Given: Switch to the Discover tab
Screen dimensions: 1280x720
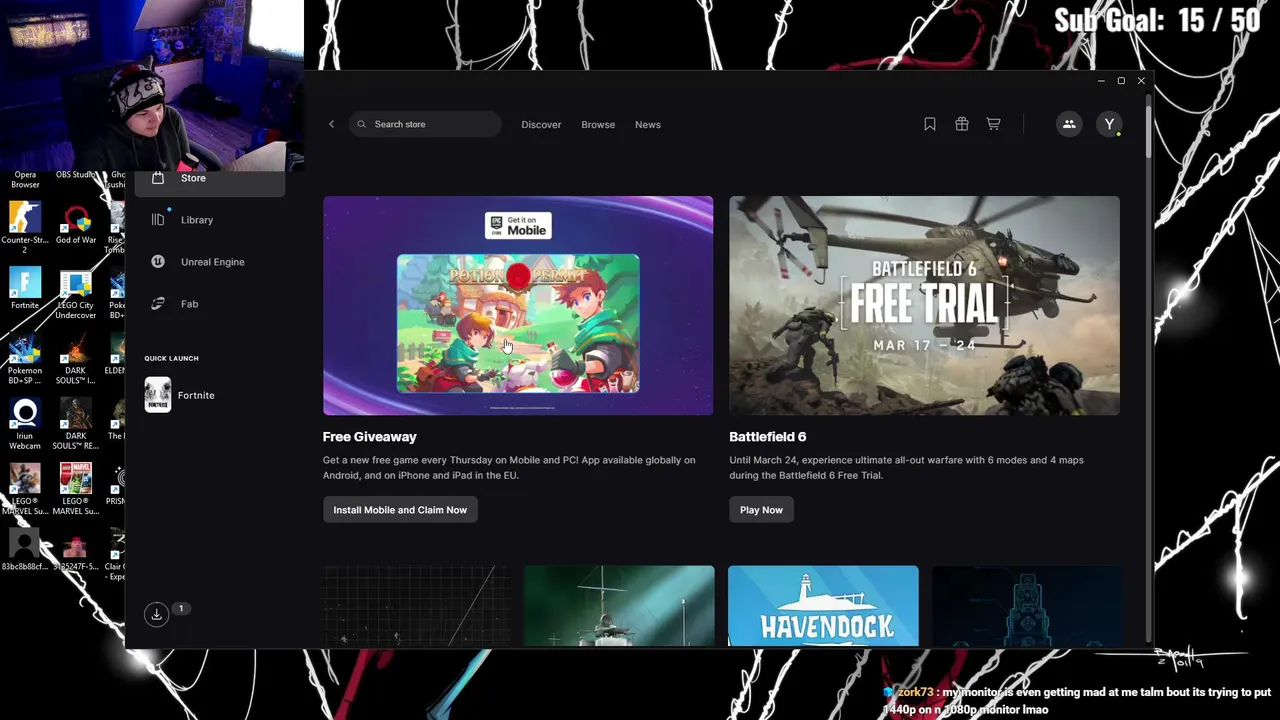Looking at the screenshot, I should coord(541,124).
